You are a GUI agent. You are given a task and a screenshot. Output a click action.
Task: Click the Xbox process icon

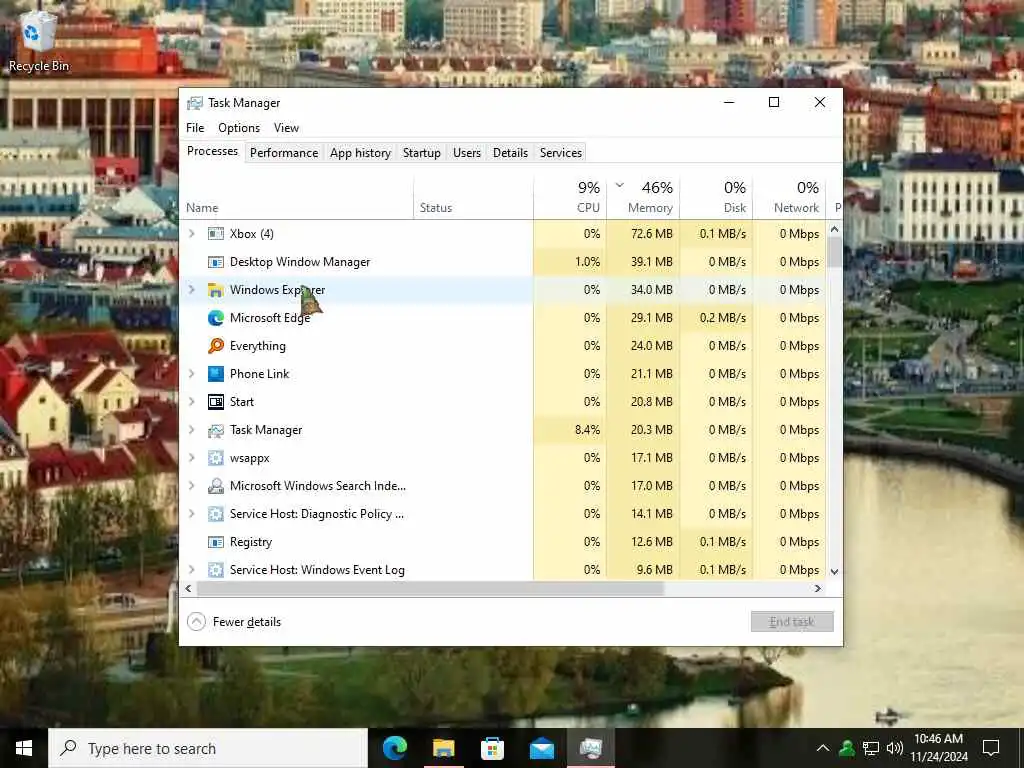coord(216,234)
